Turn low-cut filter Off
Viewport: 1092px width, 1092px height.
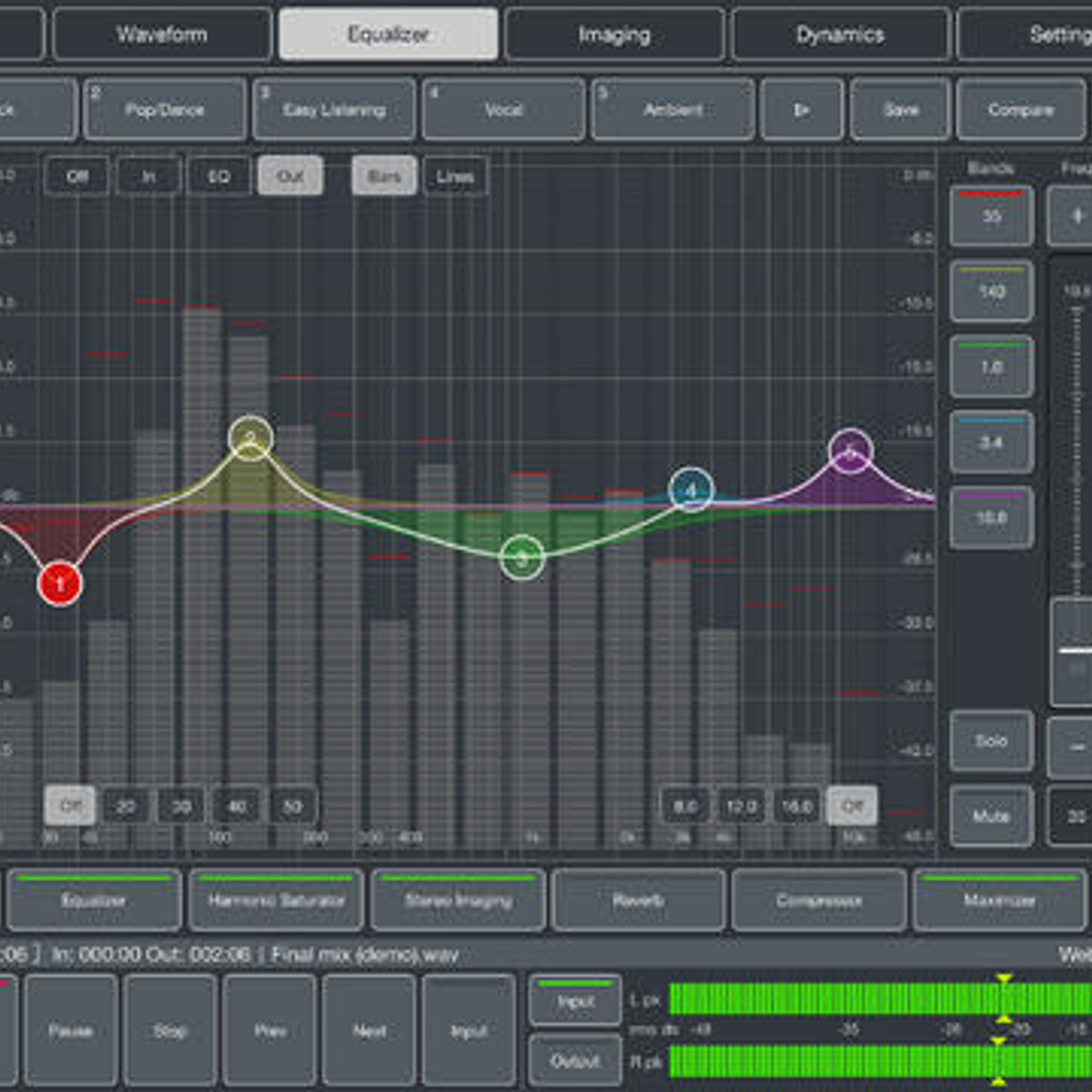[x=70, y=805]
